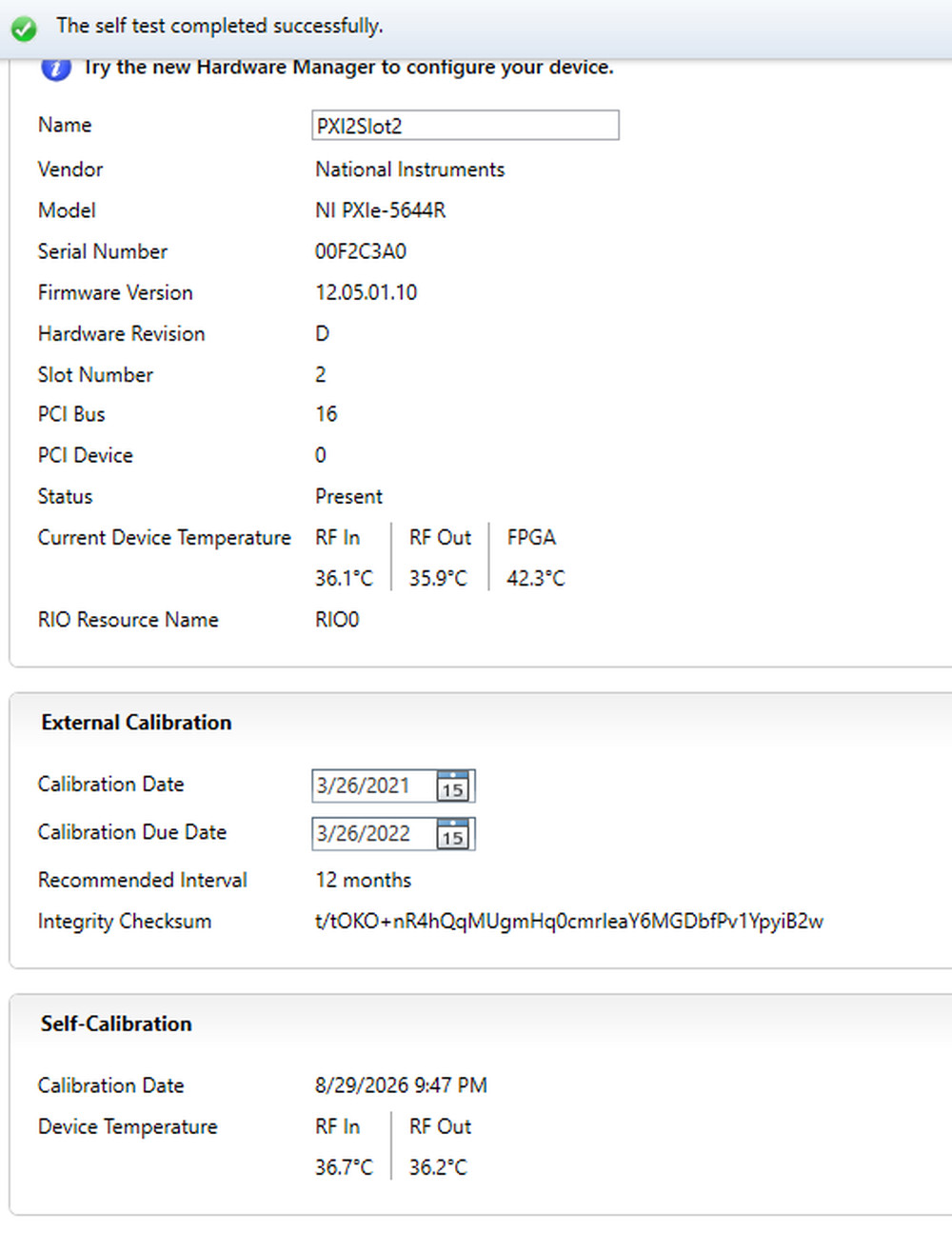The width and height of the screenshot is (952, 1233).
Task: Click the Current Device Temperature label
Action: 165,538
